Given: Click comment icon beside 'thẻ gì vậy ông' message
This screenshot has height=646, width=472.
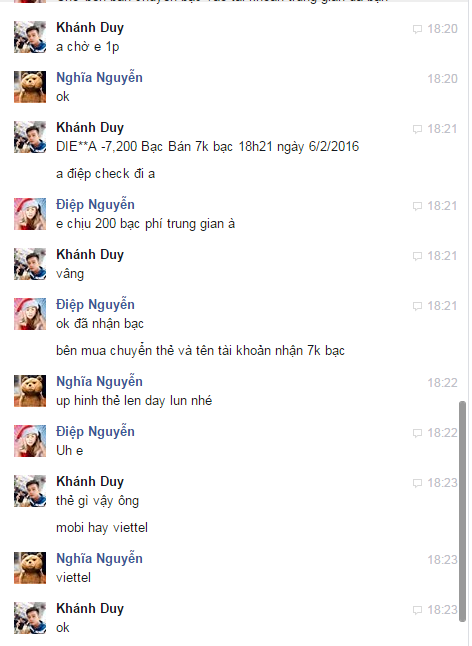Looking at the screenshot, I should (x=417, y=483).
